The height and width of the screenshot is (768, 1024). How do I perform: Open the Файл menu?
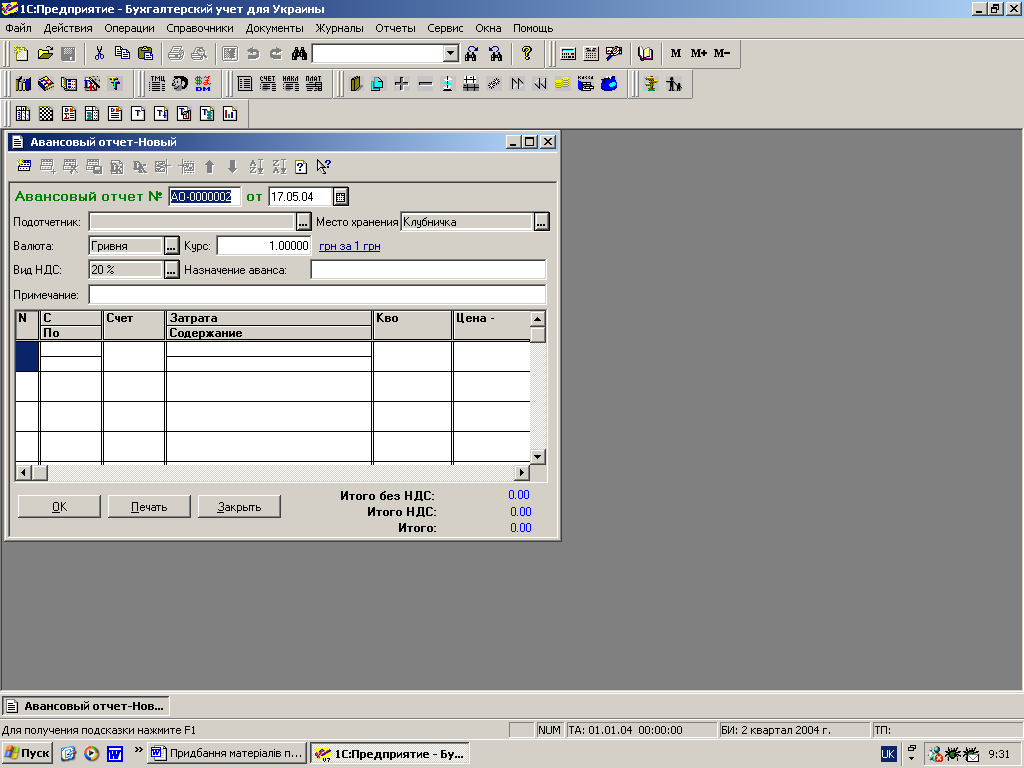click(x=18, y=28)
